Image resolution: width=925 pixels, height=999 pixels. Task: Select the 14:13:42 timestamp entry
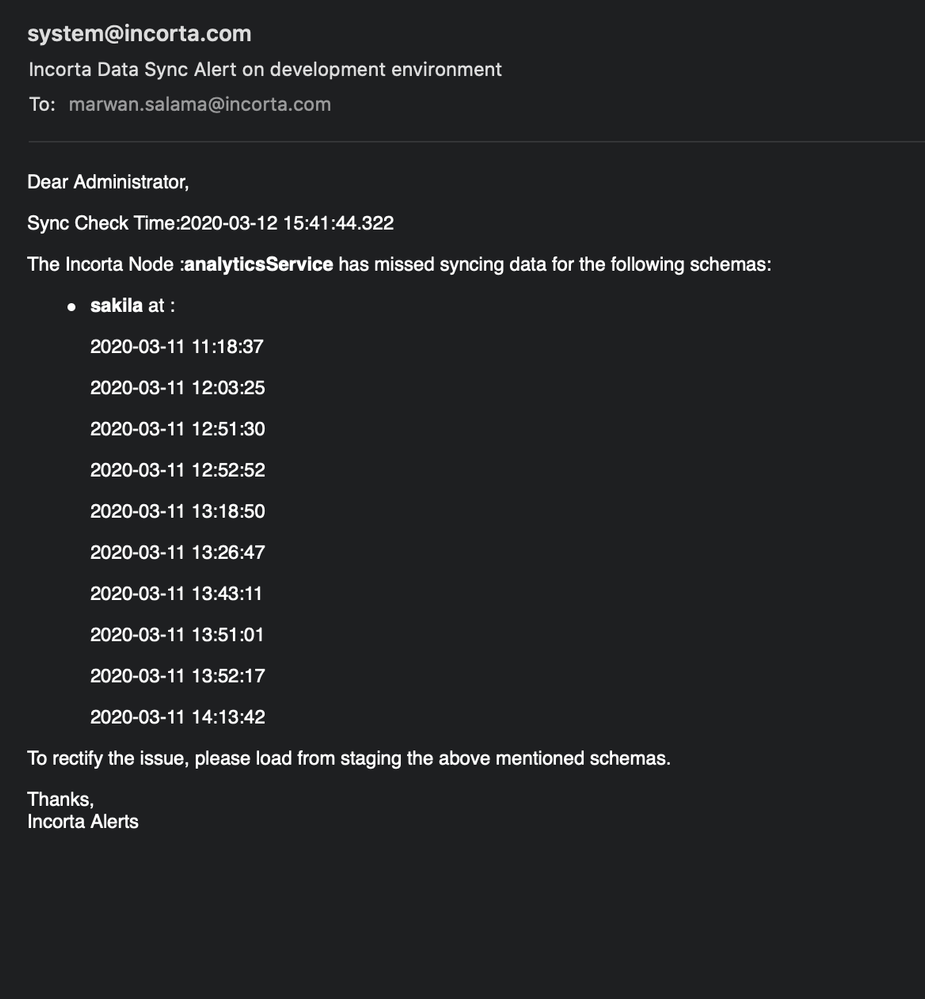click(x=177, y=717)
